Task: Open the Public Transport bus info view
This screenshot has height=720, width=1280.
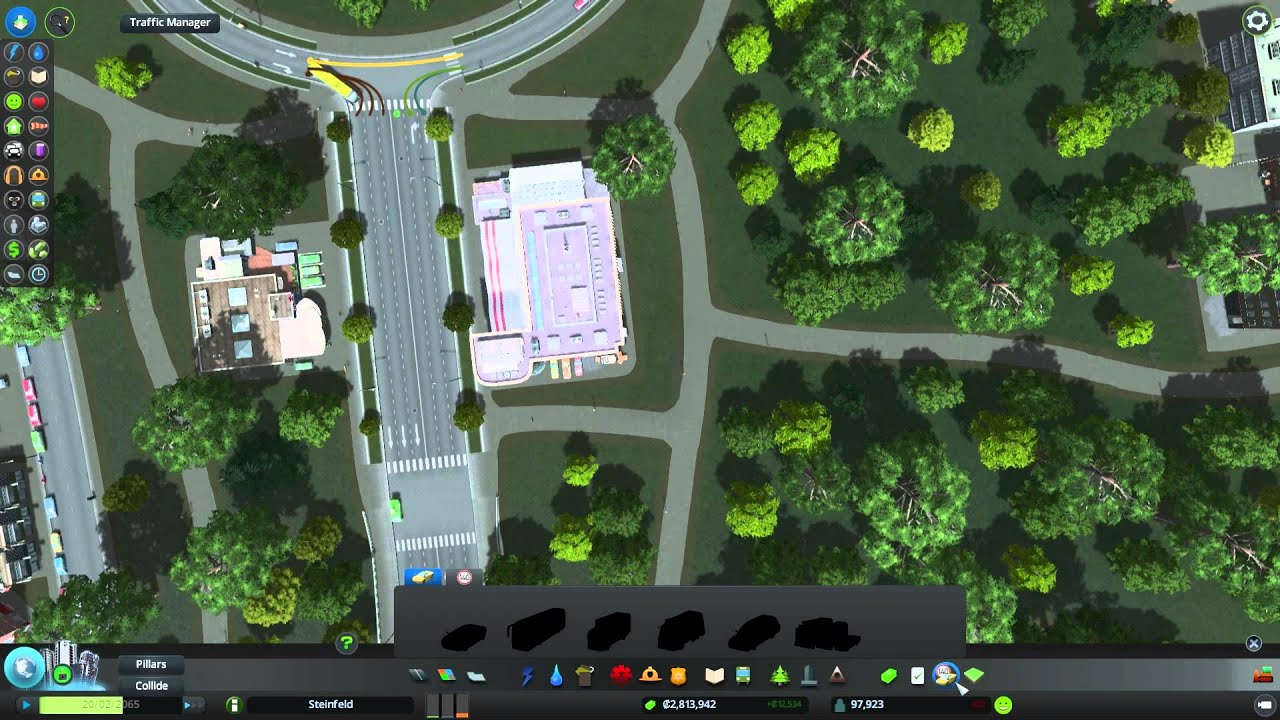Action: tap(38, 199)
